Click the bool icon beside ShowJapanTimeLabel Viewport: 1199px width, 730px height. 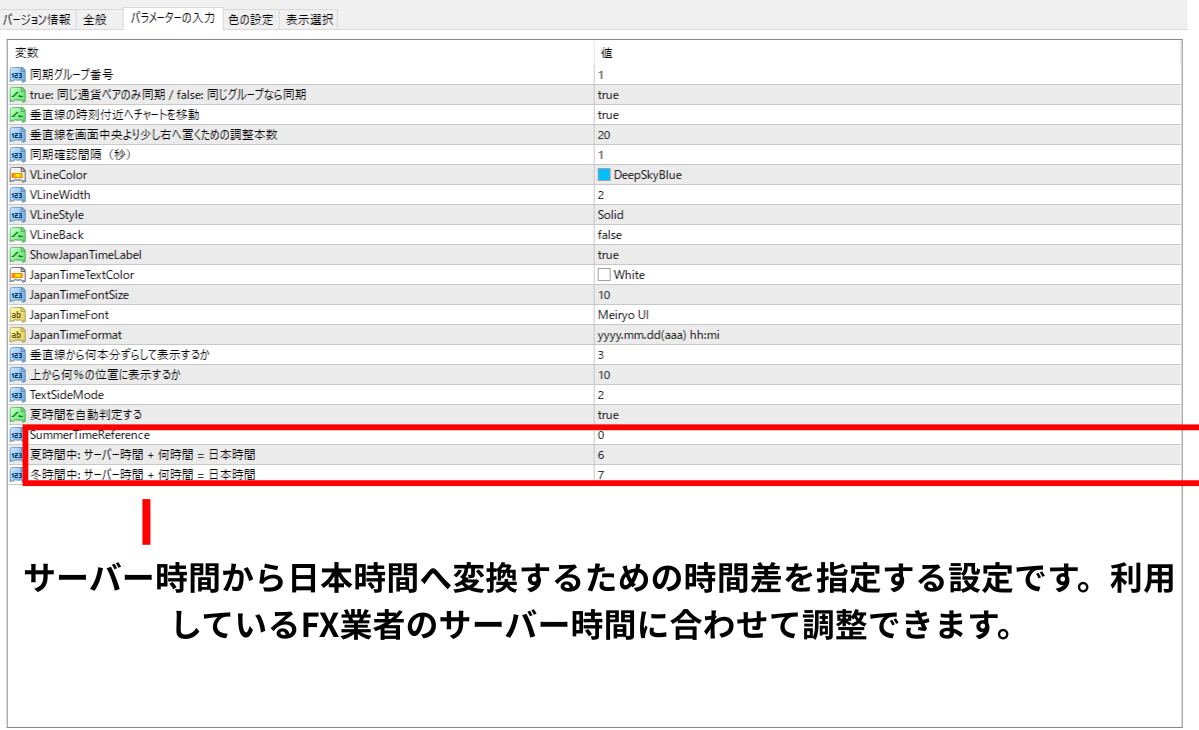17,255
